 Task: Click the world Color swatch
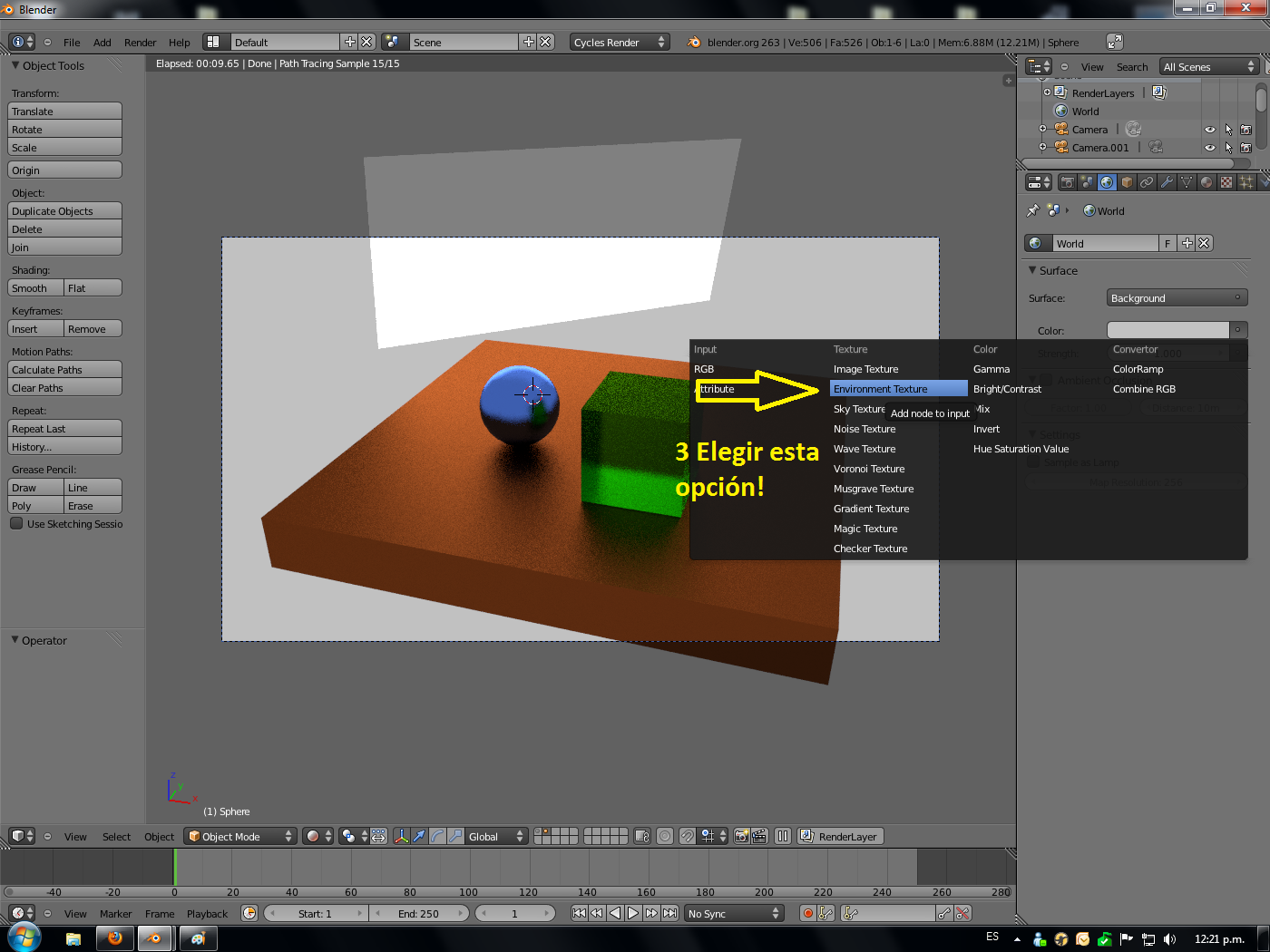point(1167,330)
